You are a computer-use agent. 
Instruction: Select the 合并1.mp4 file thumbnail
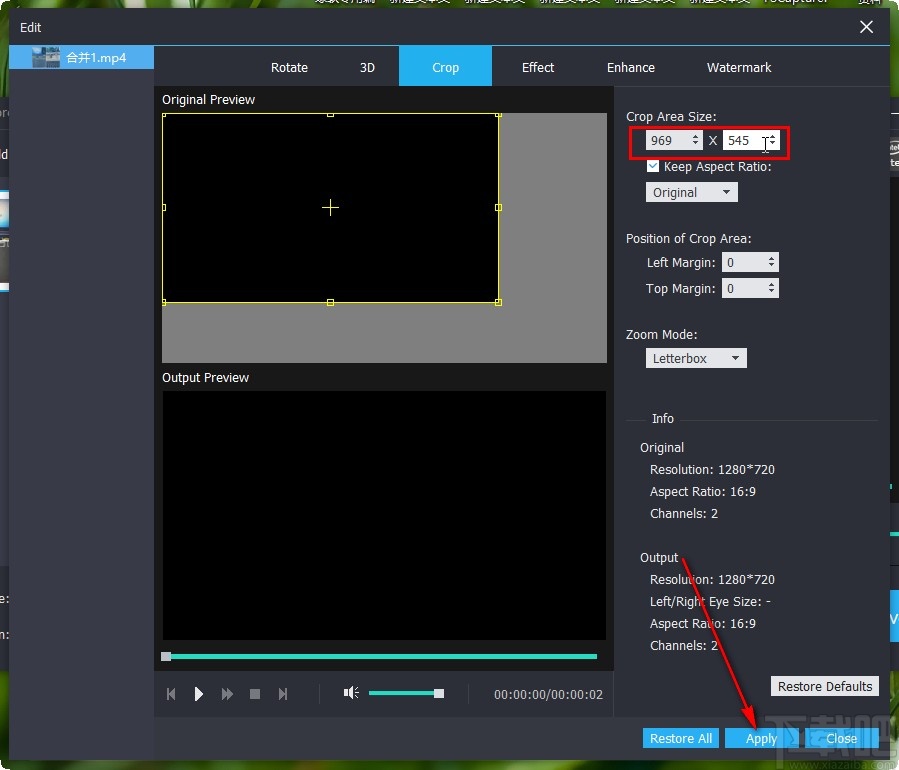click(46, 58)
